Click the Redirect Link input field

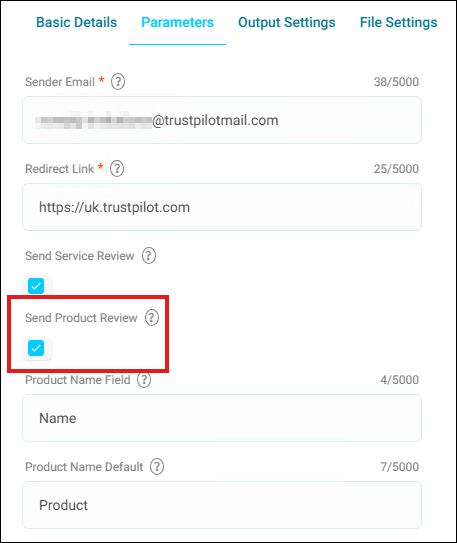[x=222, y=207]
